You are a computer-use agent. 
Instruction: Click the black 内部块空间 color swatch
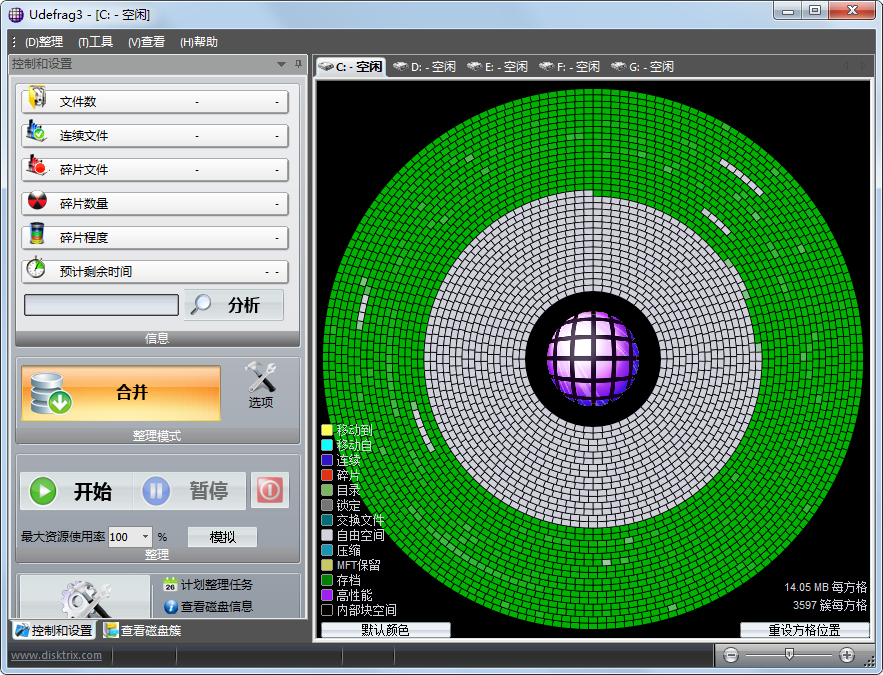click(x=327, y=610)
